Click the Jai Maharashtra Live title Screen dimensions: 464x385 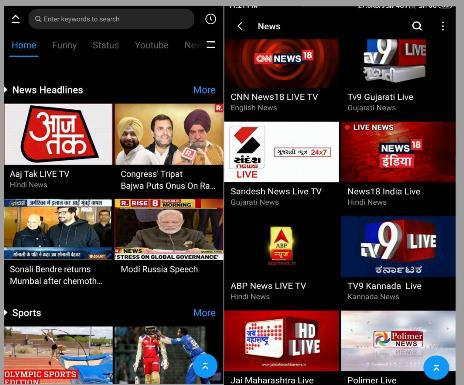pyautogui.click(x=272, y=380)
